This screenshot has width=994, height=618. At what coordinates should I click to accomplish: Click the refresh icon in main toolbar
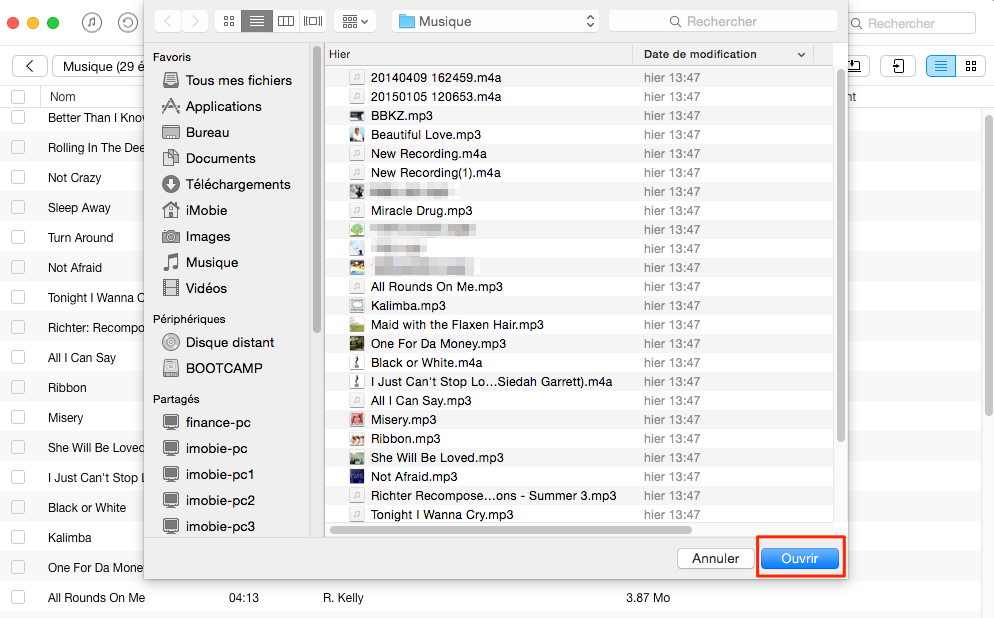tap(127, 23)
